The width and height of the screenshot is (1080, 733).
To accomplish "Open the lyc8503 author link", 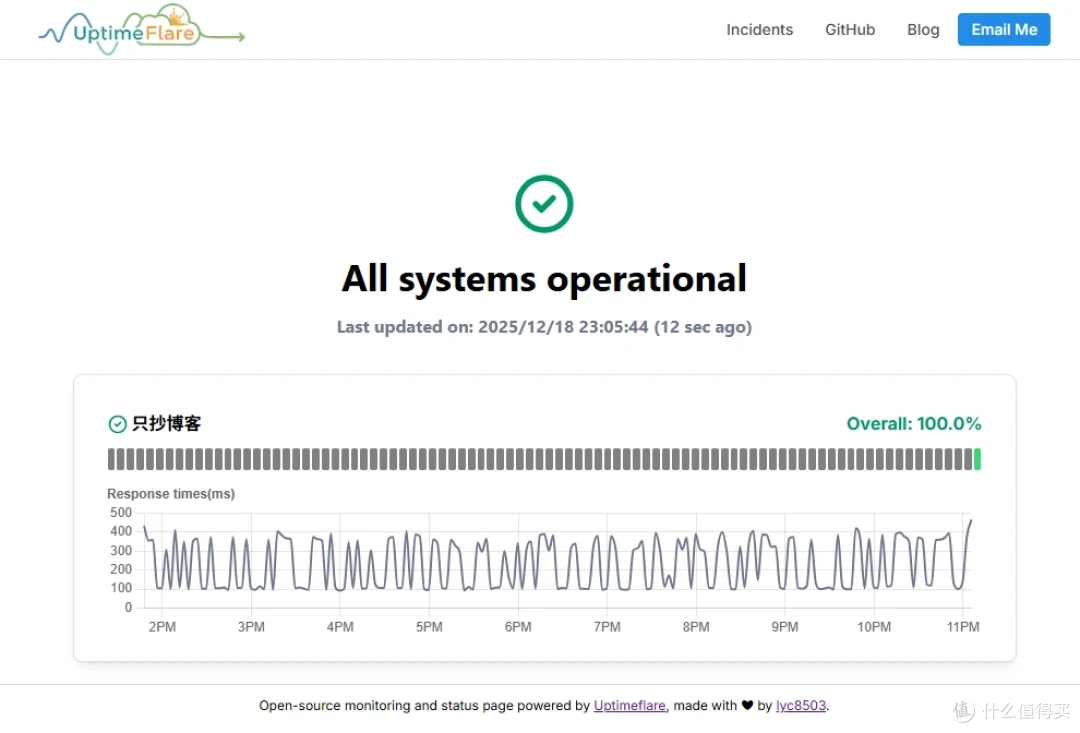I will pyautogui.click(x=801, y=705).
